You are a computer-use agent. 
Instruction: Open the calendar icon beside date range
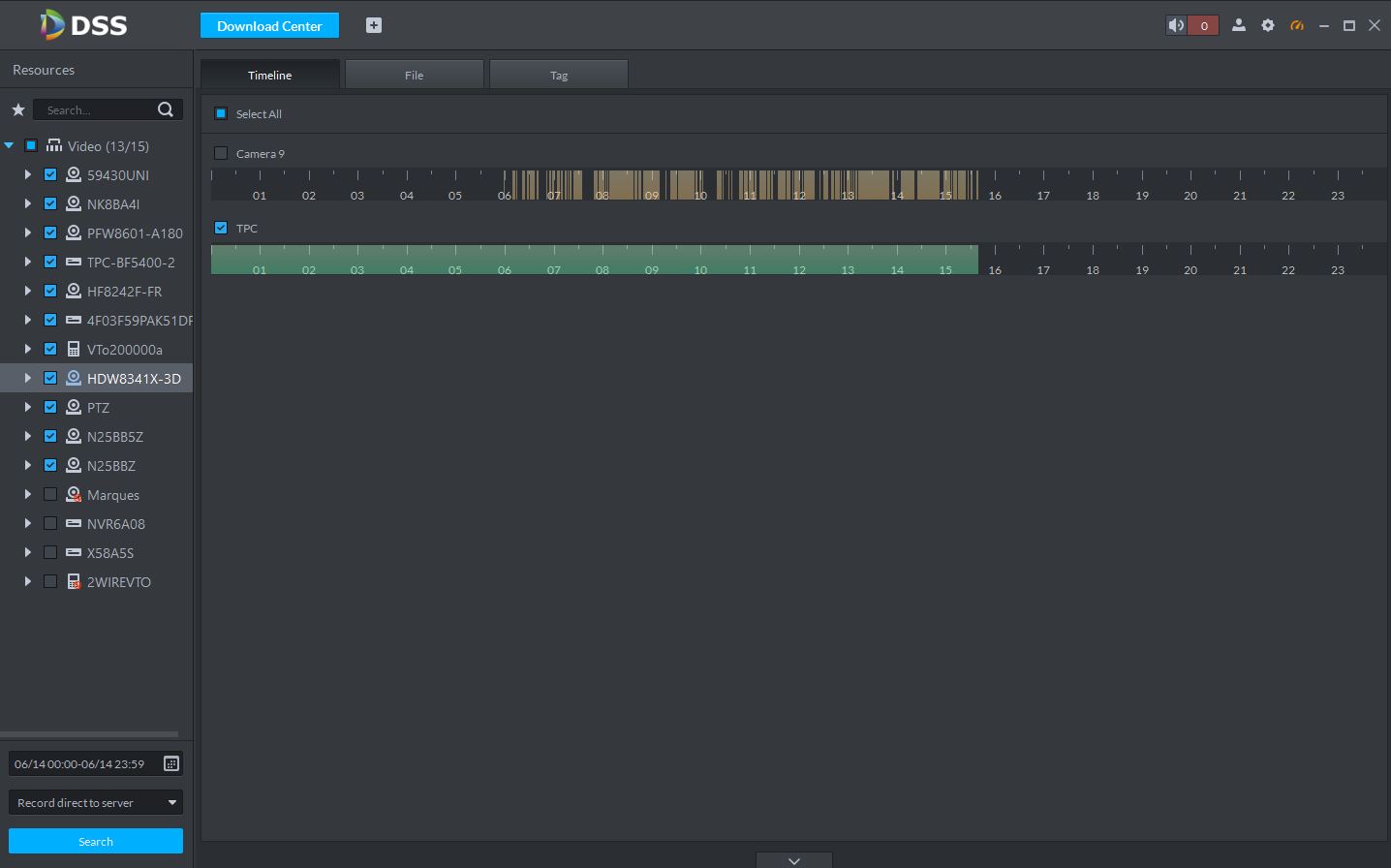171,763
